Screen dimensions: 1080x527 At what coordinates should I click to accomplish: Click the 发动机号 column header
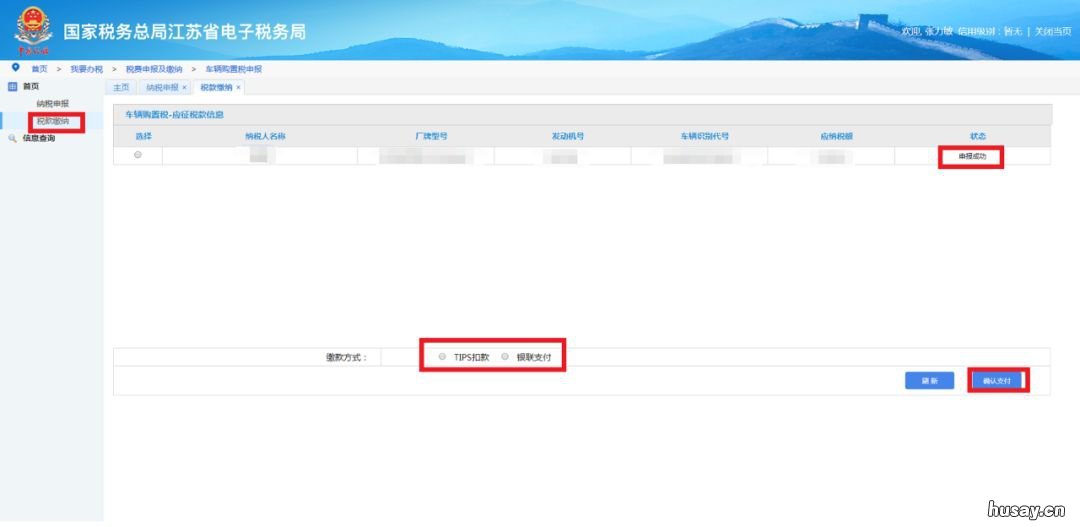(x=568, y=136)
